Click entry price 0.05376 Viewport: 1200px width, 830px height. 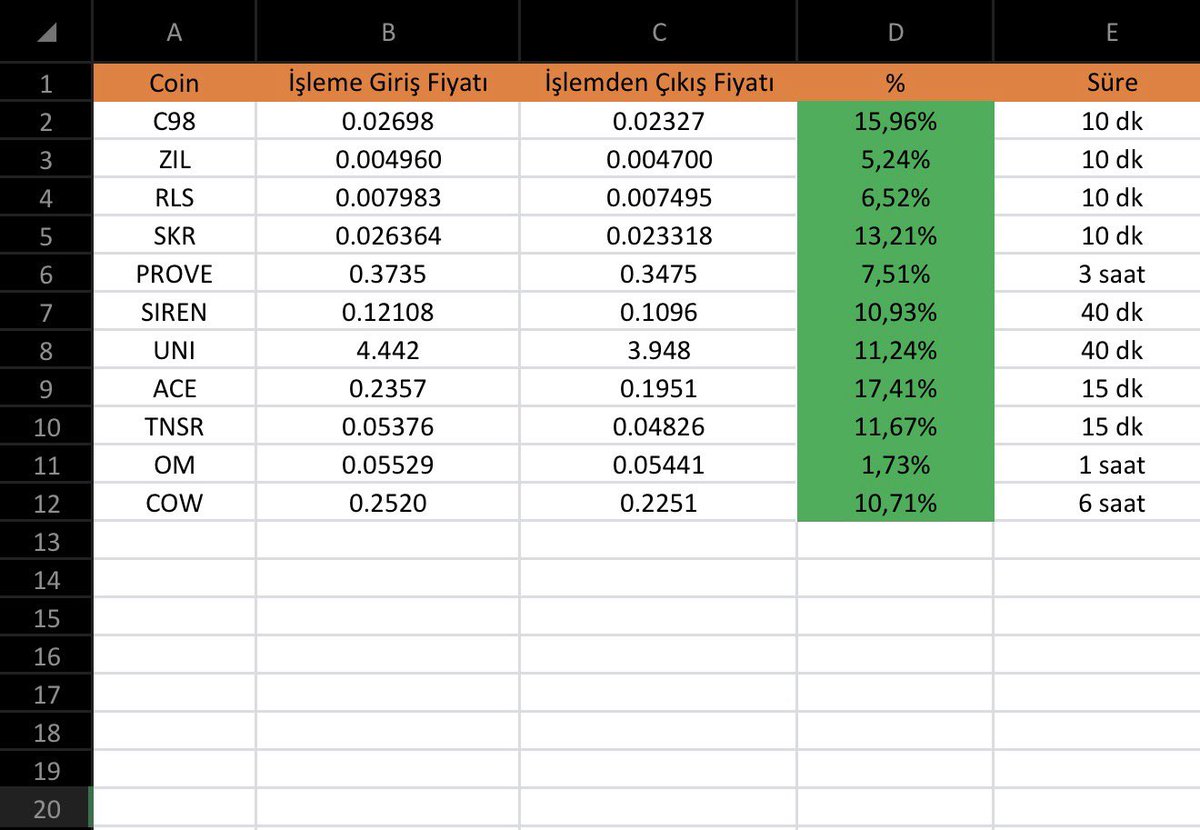388,426
